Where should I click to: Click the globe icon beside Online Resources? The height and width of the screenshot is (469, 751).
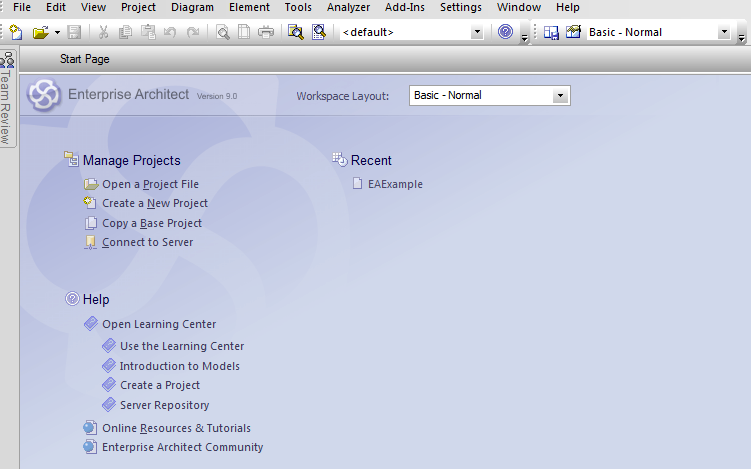coord(90,427)
